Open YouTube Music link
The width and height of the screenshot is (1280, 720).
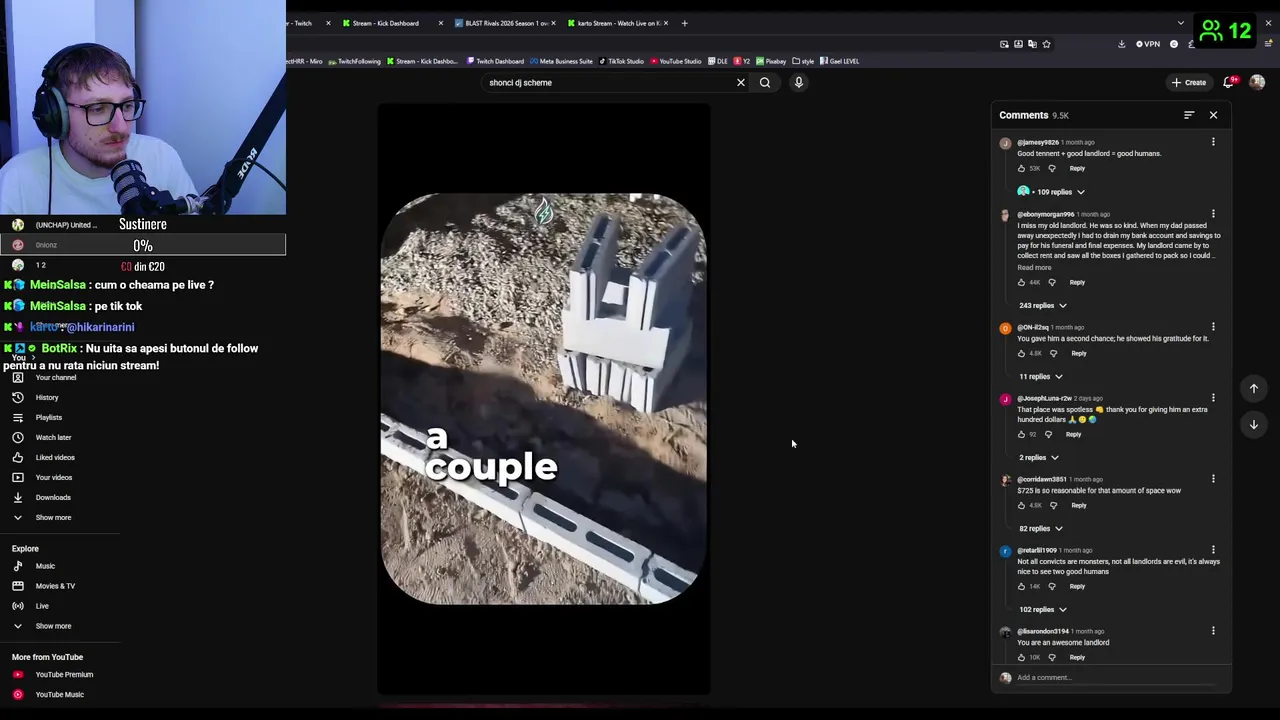pos(60,695)
